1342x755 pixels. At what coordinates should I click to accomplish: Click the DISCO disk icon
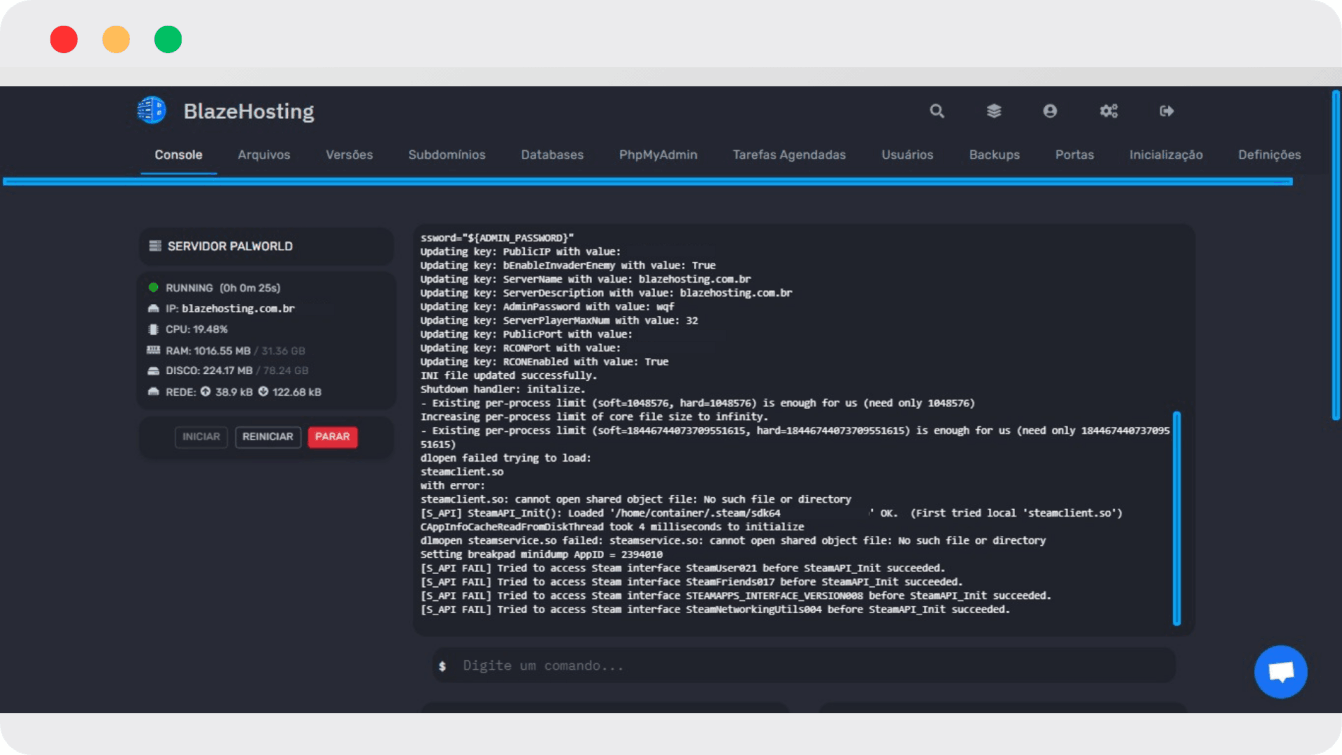pos(154,371)
